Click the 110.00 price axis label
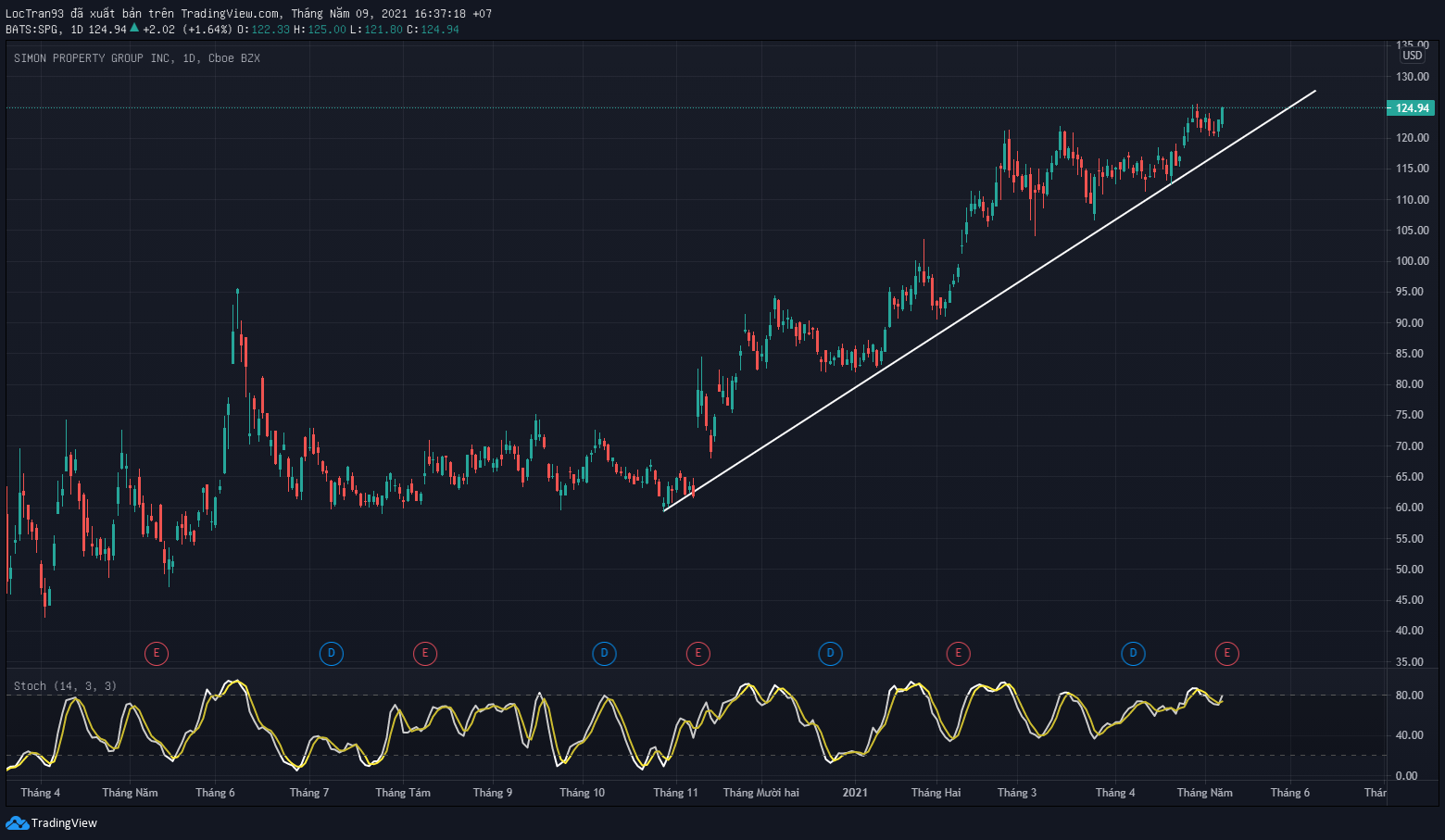The image size is (1445, 840). click(1413, 200)
